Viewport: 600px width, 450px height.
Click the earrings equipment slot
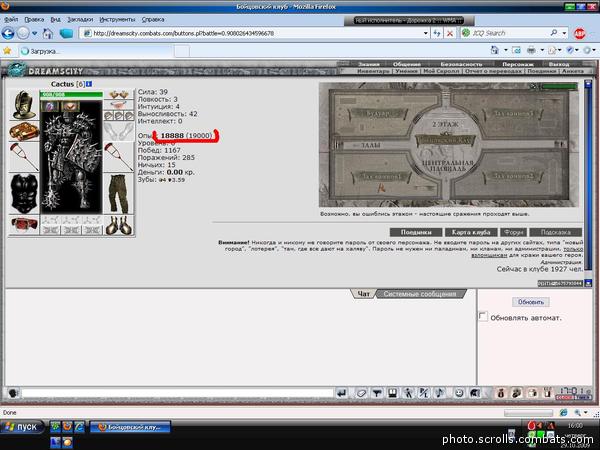pos(119,94)
